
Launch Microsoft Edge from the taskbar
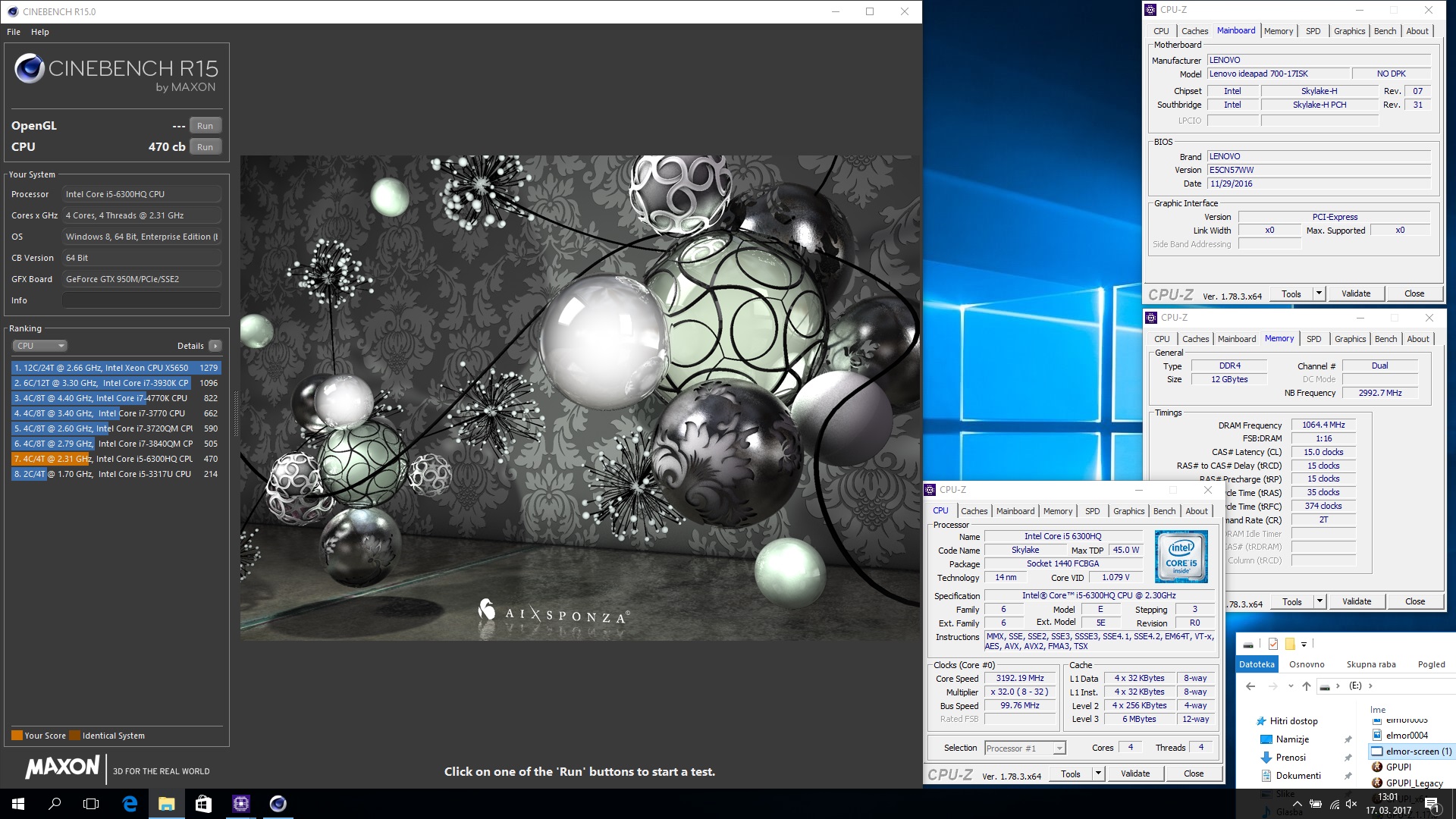click(130, 804)
